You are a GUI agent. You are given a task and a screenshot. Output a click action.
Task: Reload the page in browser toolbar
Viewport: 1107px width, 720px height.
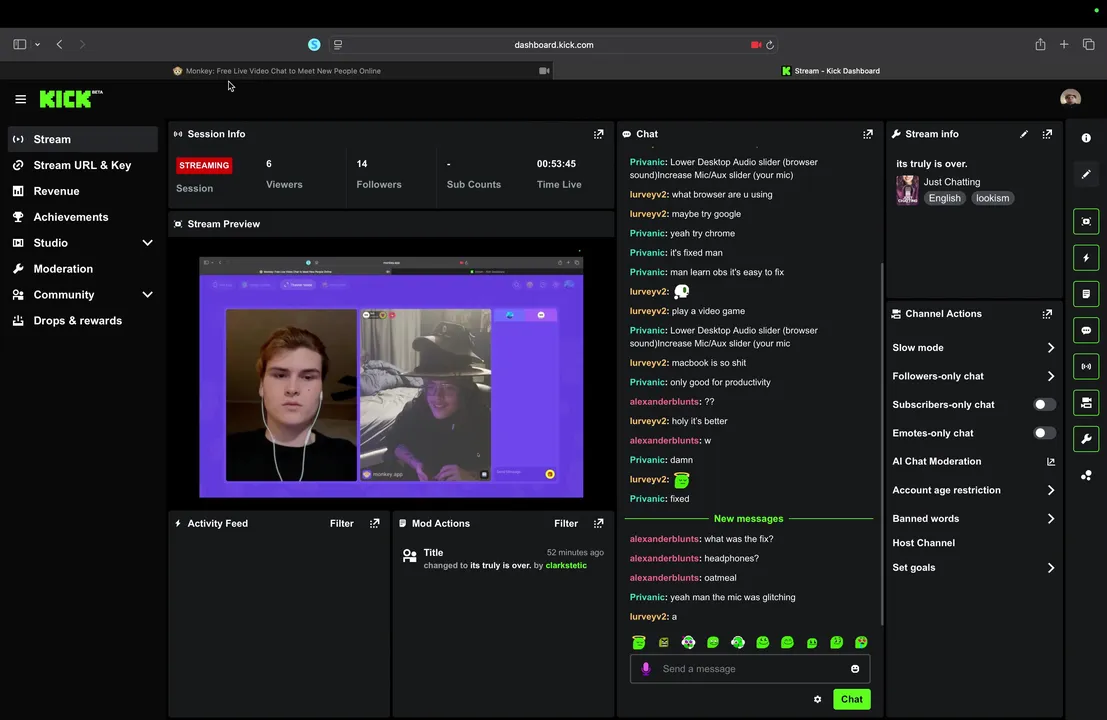(x=770, y=44)
